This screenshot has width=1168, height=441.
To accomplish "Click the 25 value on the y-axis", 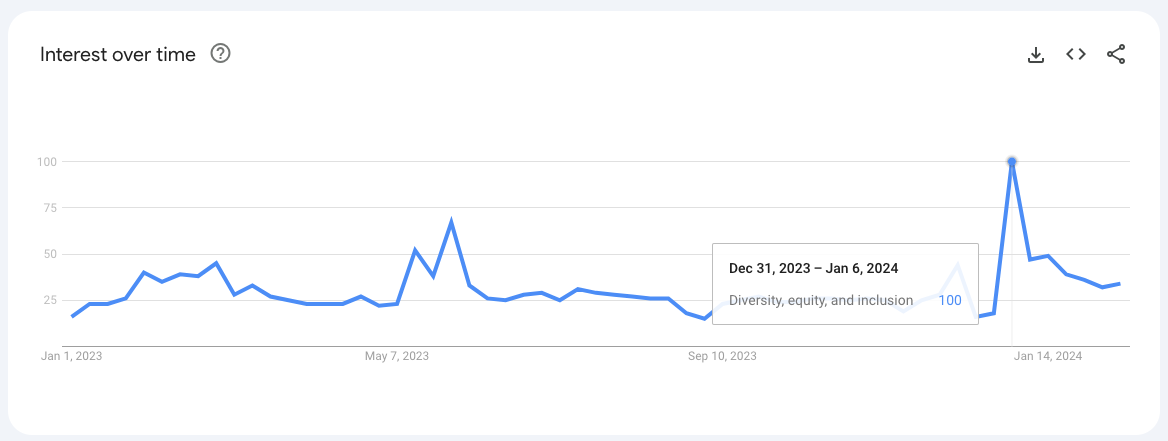I will coord(51,300).
